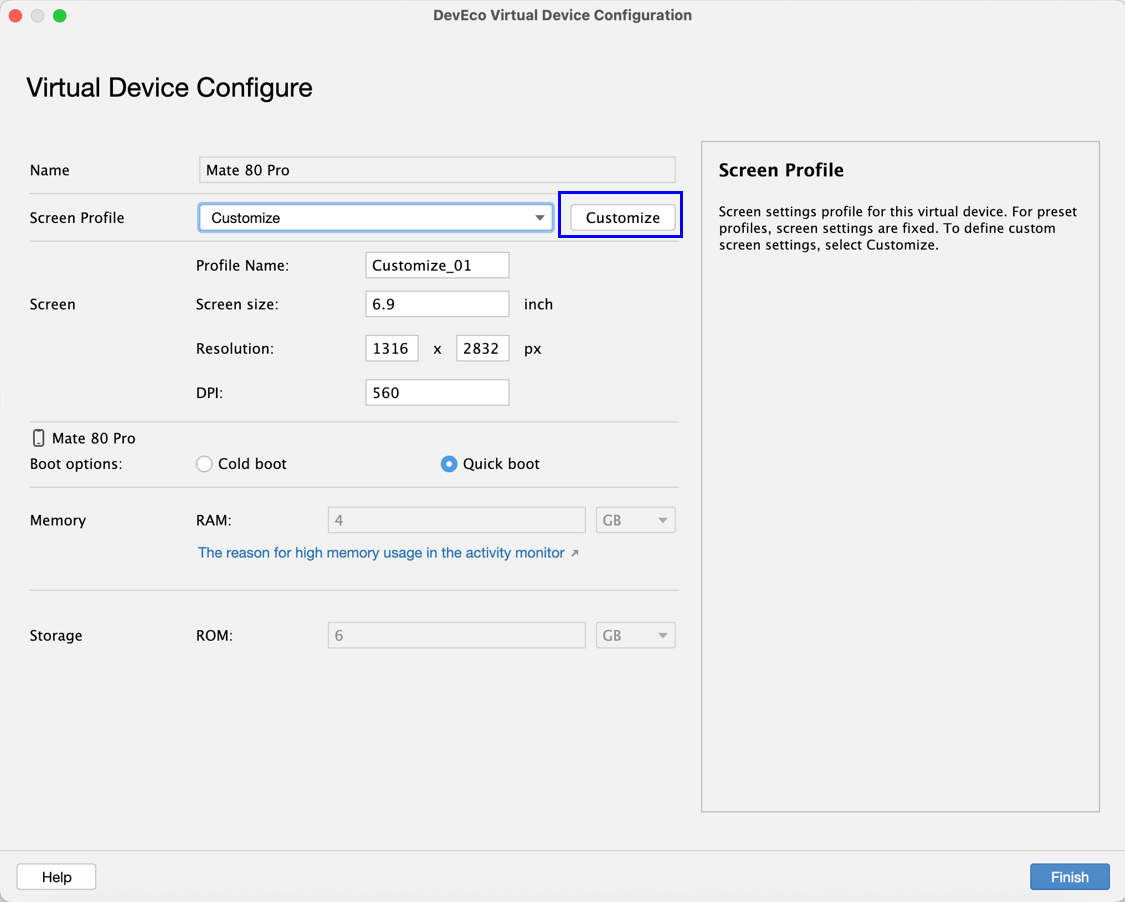1125x902 pixels.
Task: Click the device Name field
Action: click(437, 170)
